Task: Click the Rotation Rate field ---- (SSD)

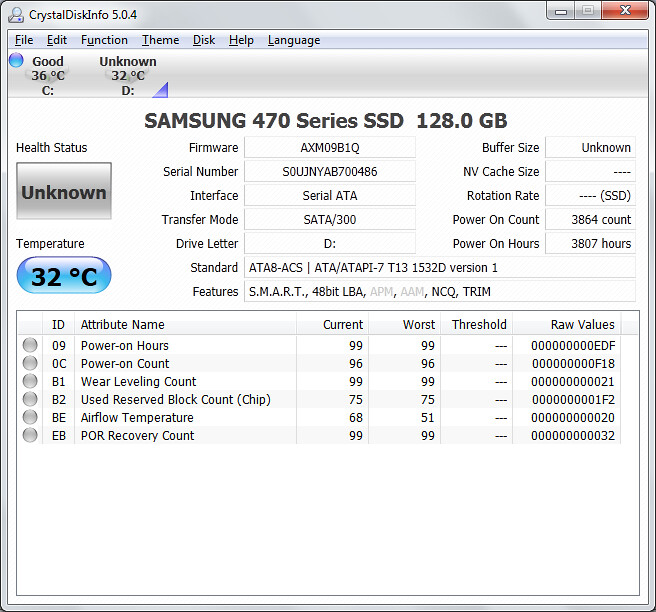Action: coord(590,195)
